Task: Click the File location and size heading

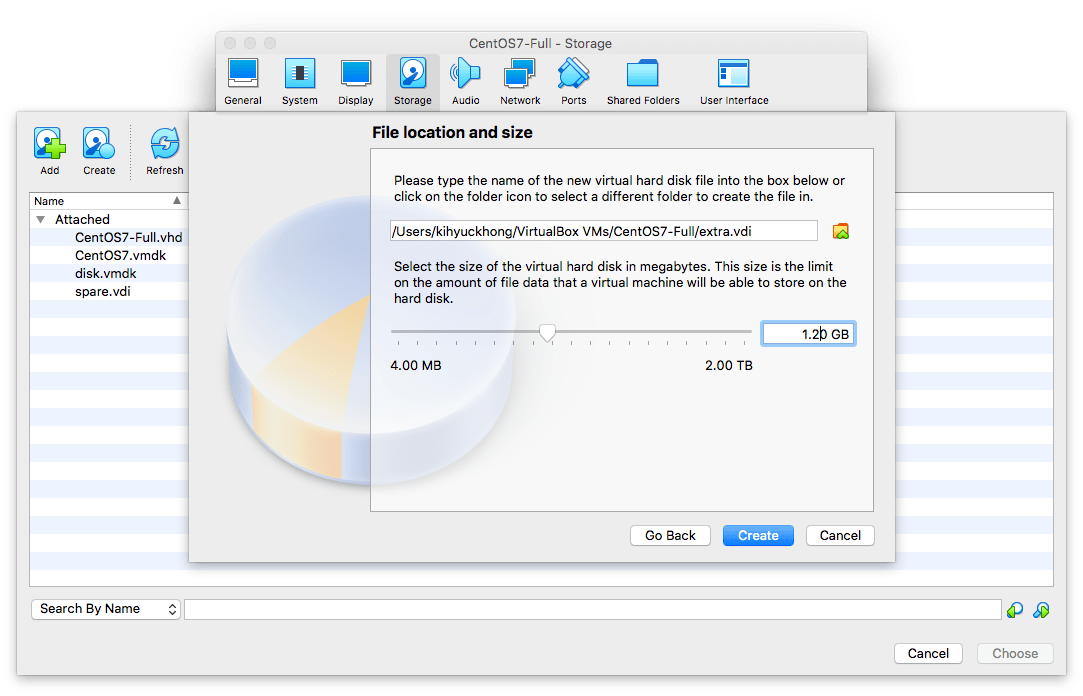Action: (452, 133)
